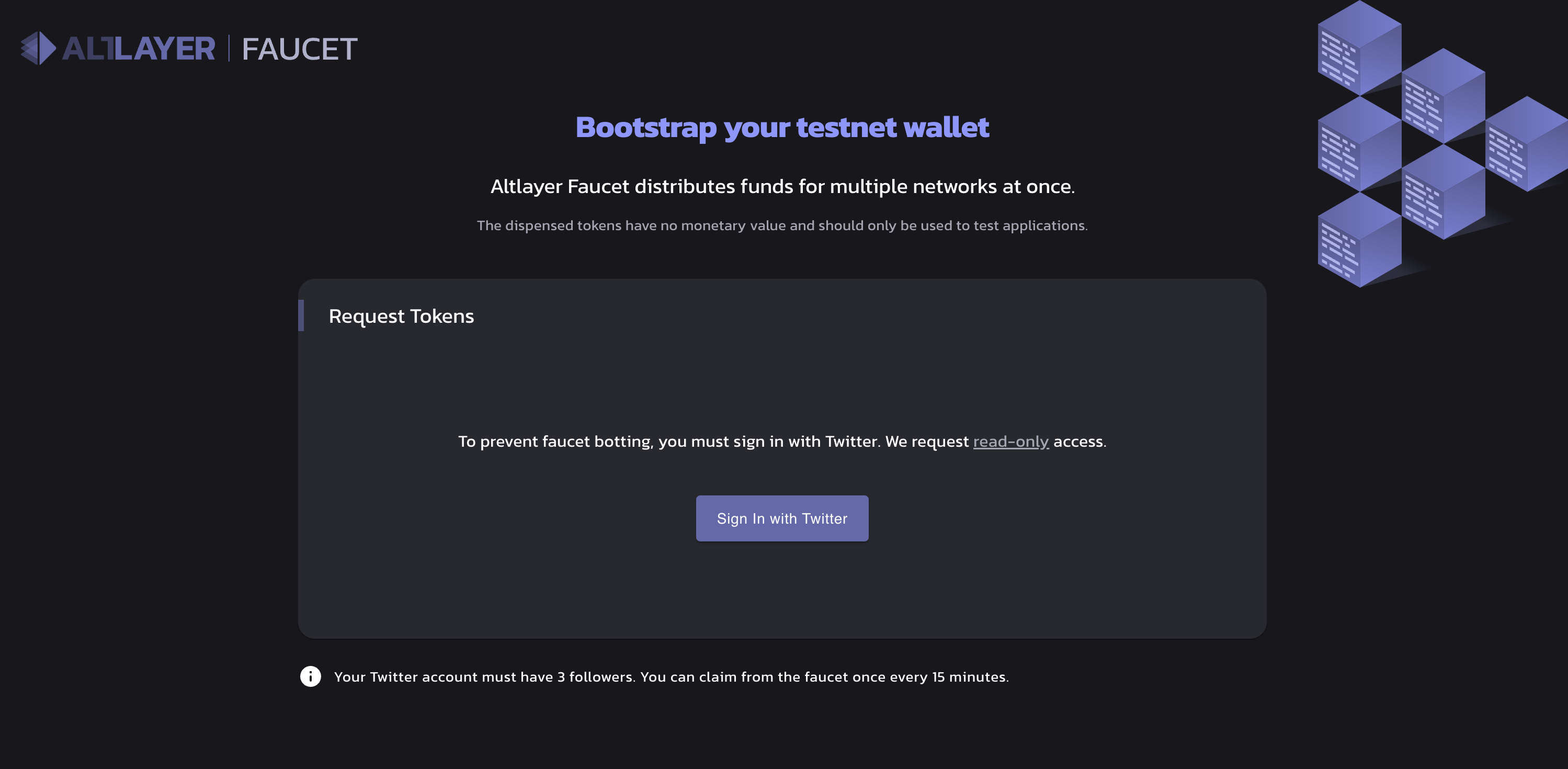Click the divider between ALTLAYER and FAUCET
Screen dimensions: 1568x769
[x=229, y=49]
